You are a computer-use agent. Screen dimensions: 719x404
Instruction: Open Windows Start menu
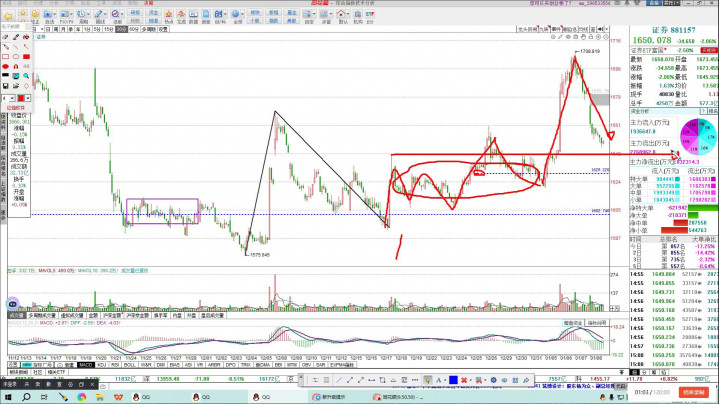[x=8, y=397]
